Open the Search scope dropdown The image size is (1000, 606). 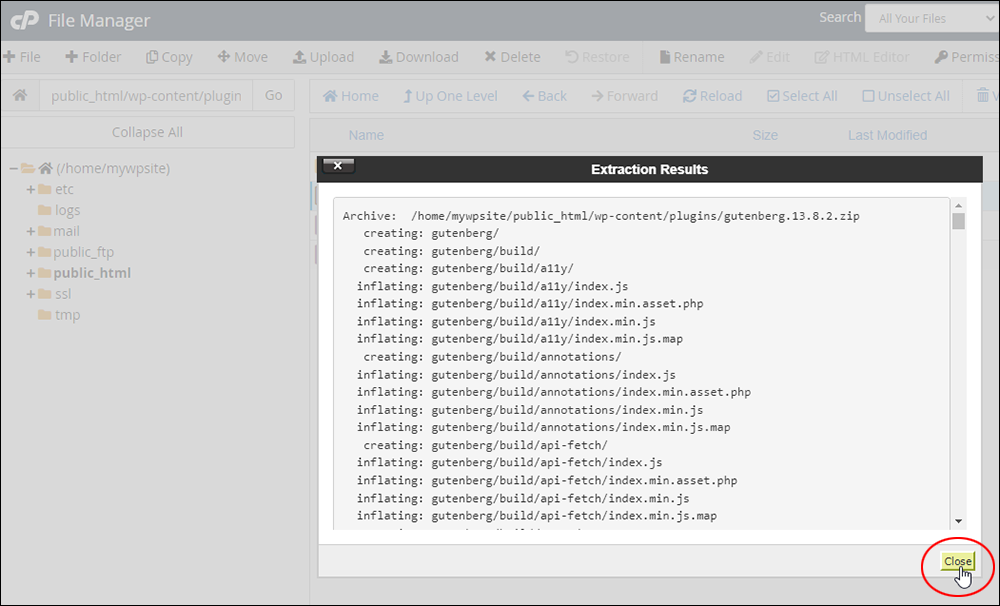pyautogui.click(x=932, y=18)
